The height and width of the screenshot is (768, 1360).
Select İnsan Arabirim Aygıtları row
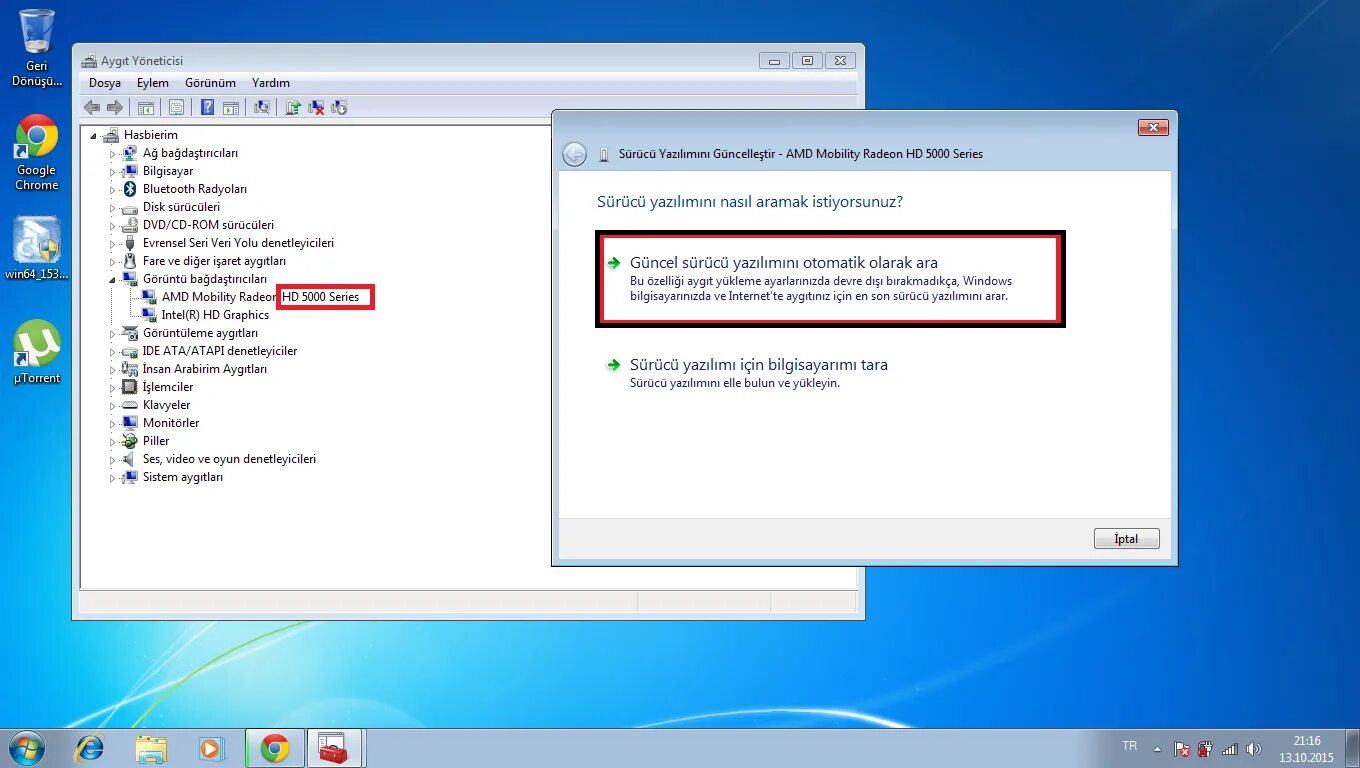point(205,369)
